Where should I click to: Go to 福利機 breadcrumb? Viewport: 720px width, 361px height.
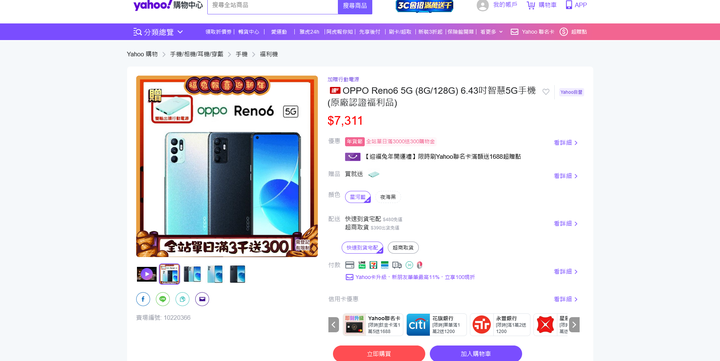[269, 54]
